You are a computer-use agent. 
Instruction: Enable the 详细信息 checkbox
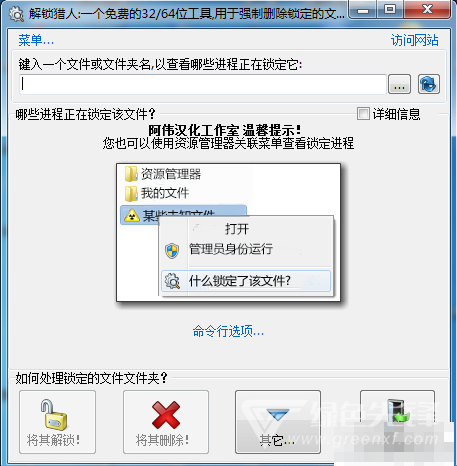363,114
